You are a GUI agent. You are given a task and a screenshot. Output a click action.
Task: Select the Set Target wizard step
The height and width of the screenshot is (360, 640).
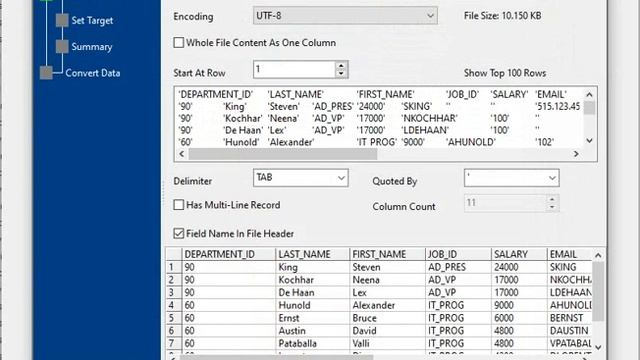[x=92, y=20]
